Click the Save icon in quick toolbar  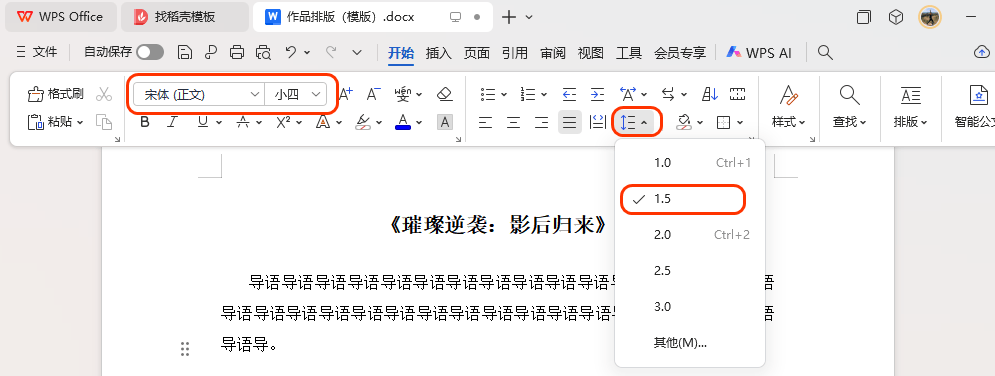point(185,52)
